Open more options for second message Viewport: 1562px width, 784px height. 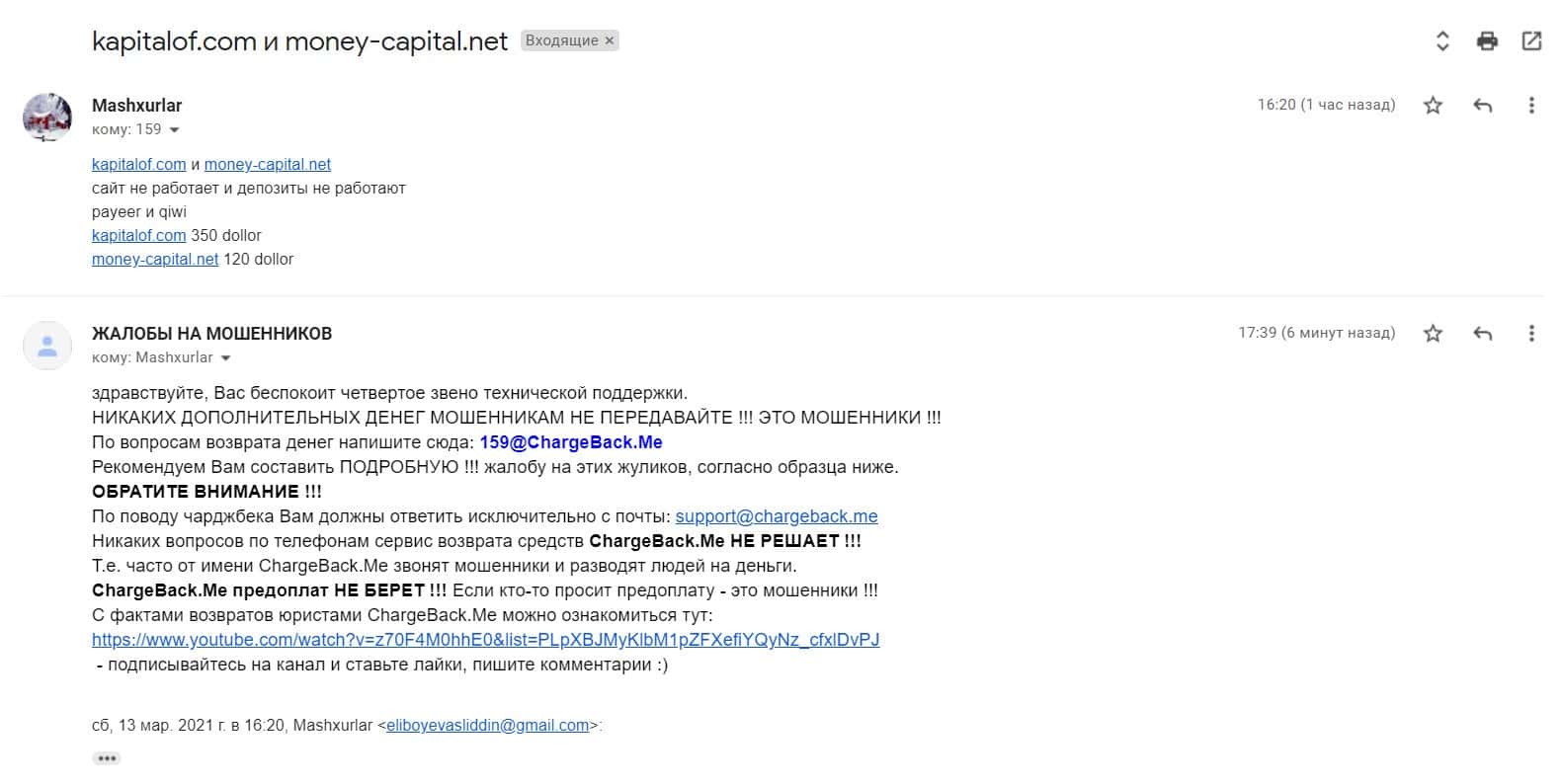[x=1531, y=333]
